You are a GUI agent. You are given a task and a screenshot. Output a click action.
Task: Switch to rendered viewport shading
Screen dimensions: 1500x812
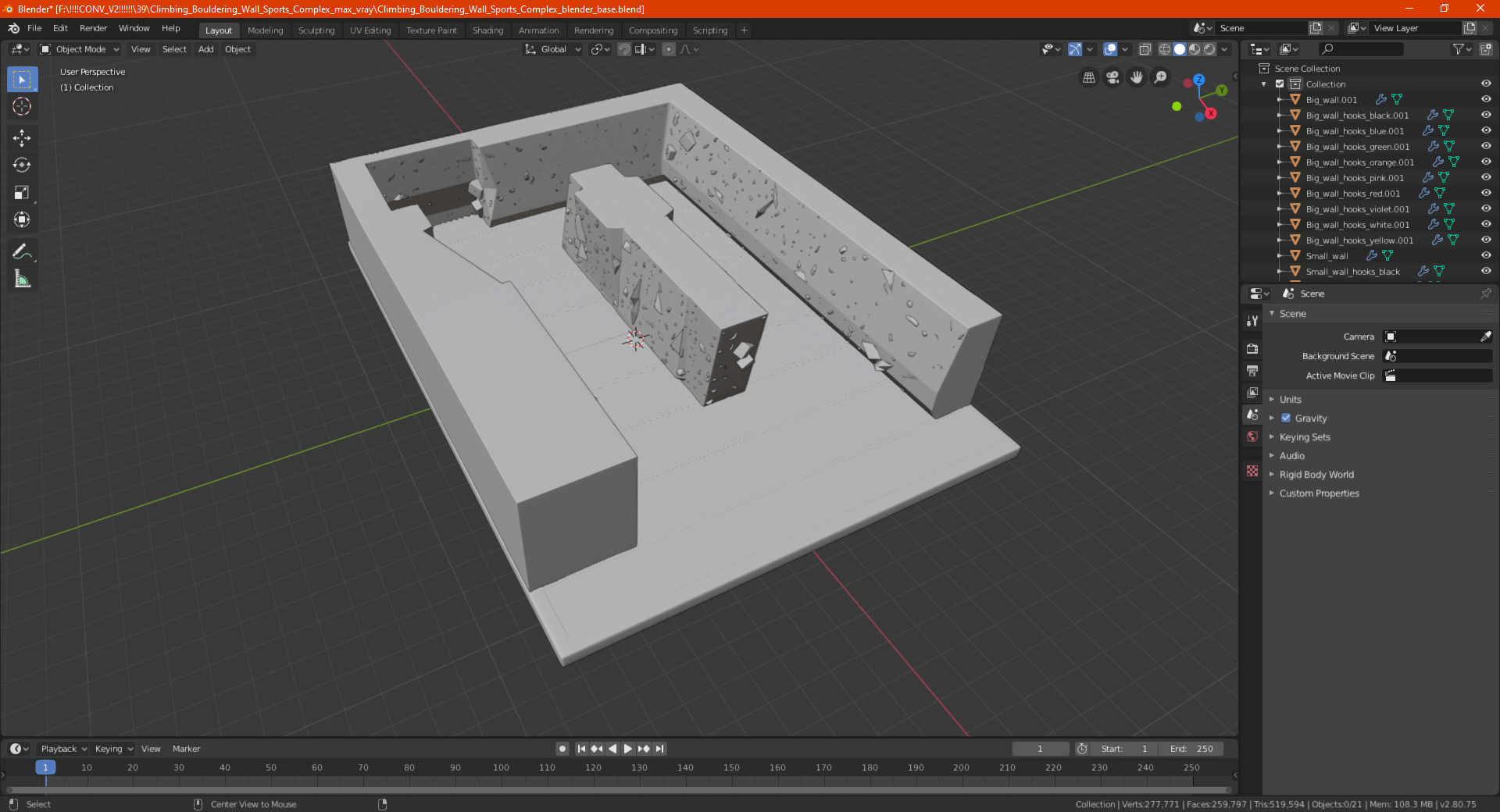point(1209,49)
